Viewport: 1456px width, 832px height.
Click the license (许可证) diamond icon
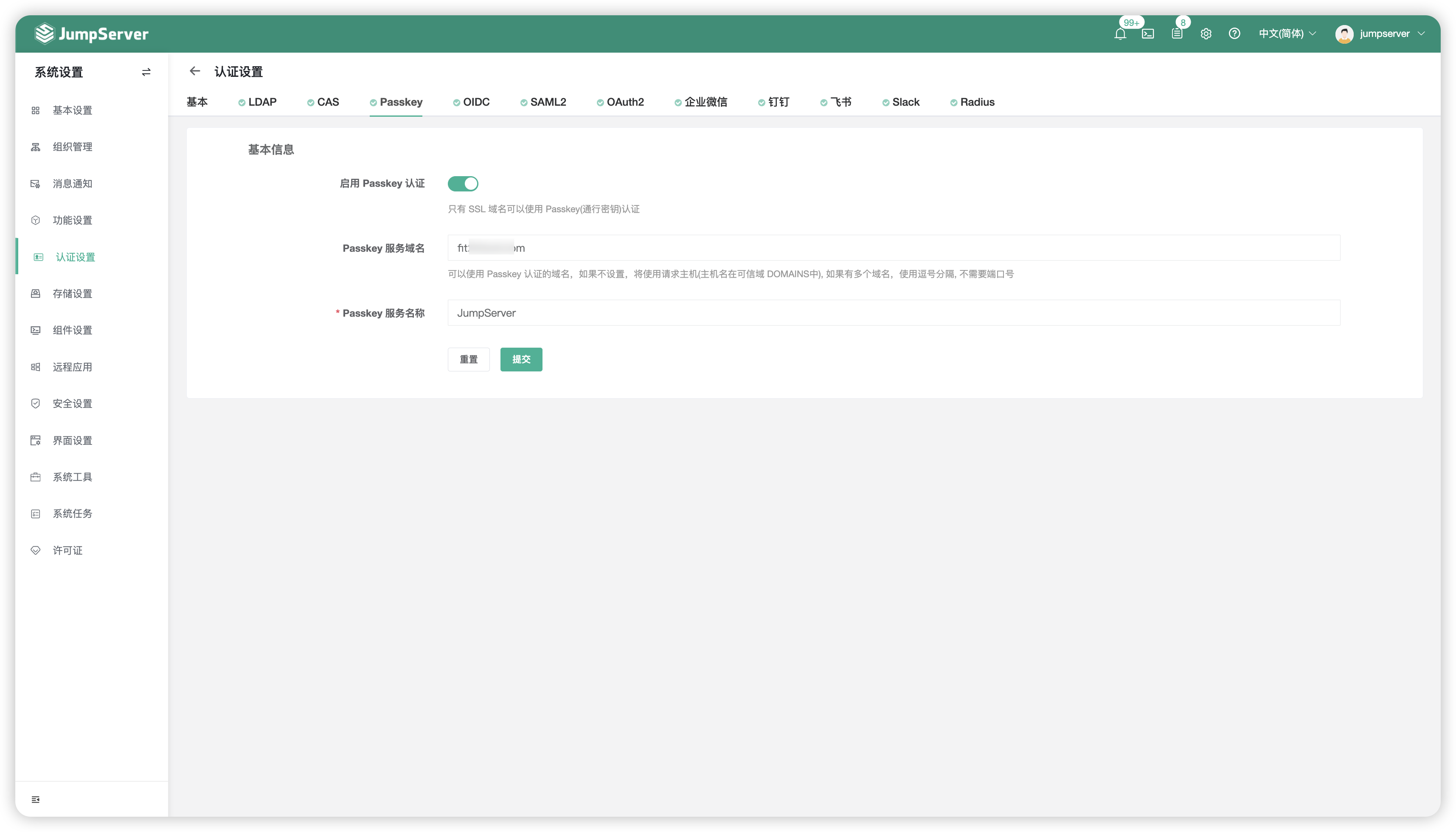click(x=35, y=550)
